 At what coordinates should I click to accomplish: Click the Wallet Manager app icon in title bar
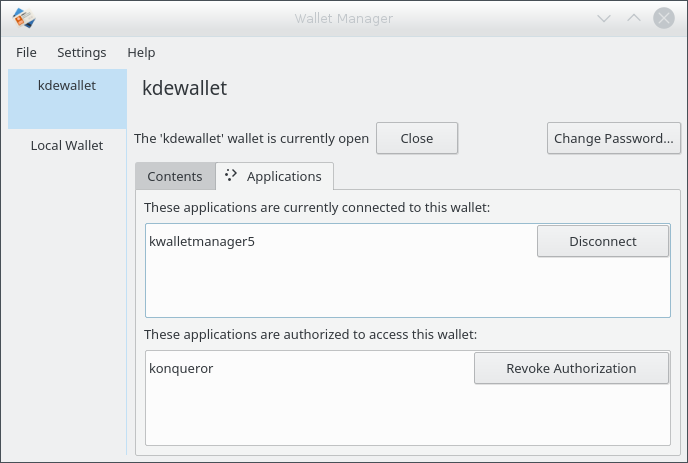point(24,18)
